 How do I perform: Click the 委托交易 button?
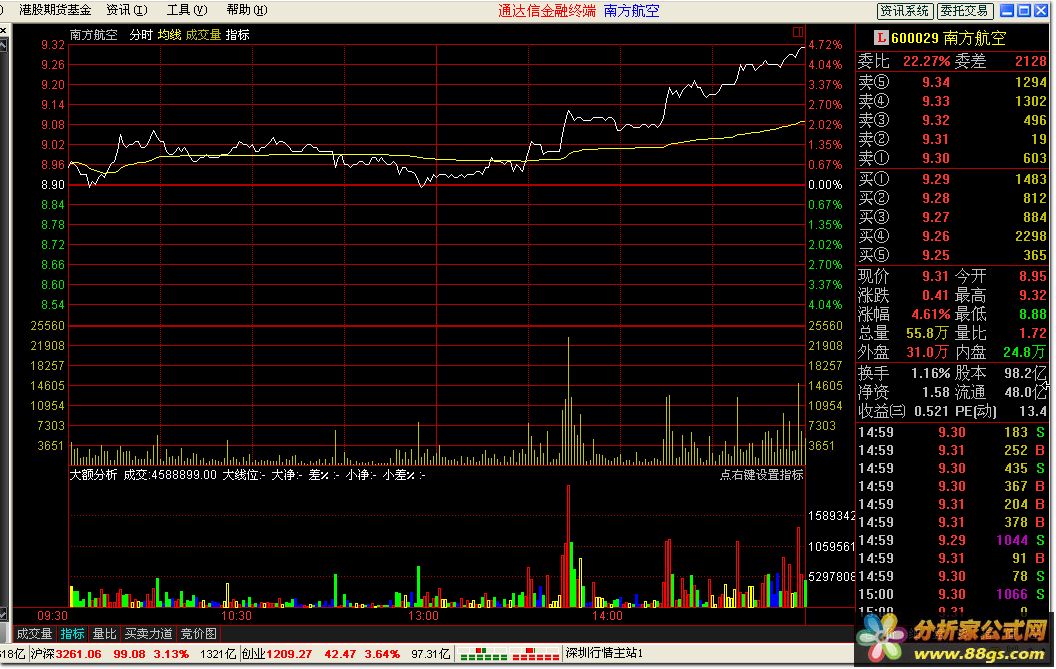(964, 11)
